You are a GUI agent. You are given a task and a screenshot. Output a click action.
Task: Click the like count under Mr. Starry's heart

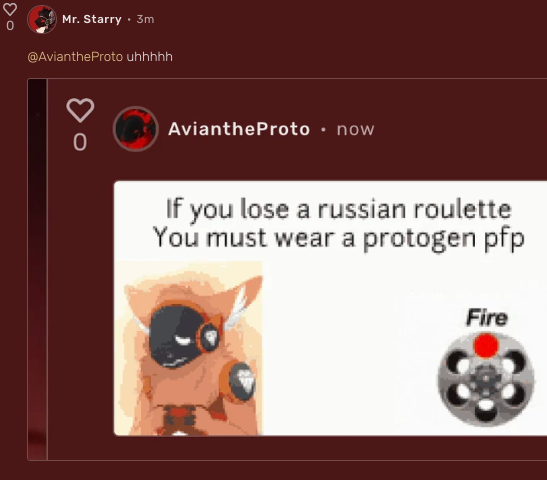10,25
